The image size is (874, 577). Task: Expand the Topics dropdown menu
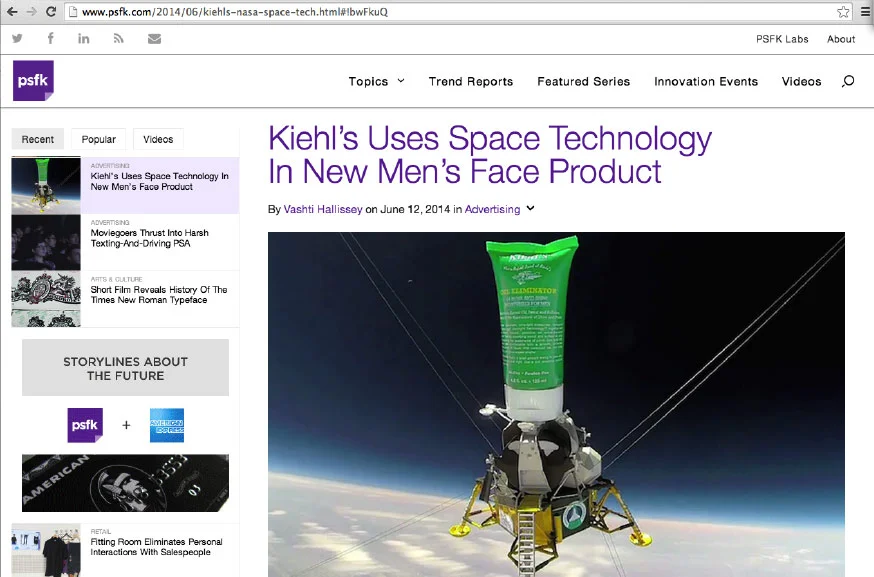(376, 81)
